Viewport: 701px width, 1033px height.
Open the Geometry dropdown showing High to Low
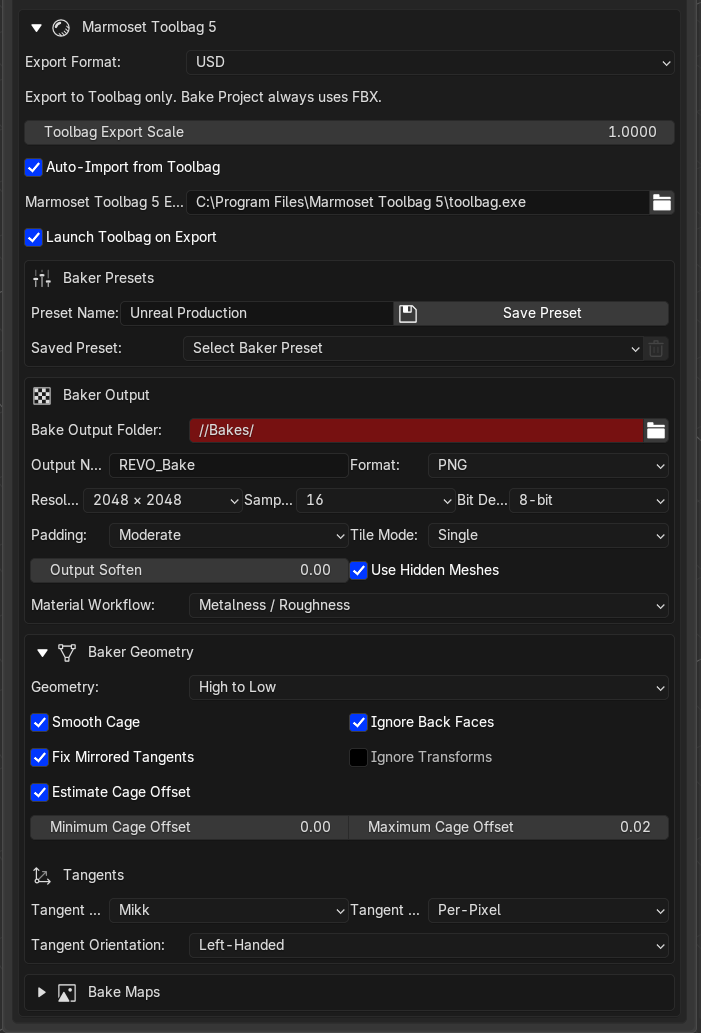pos(429,687)
